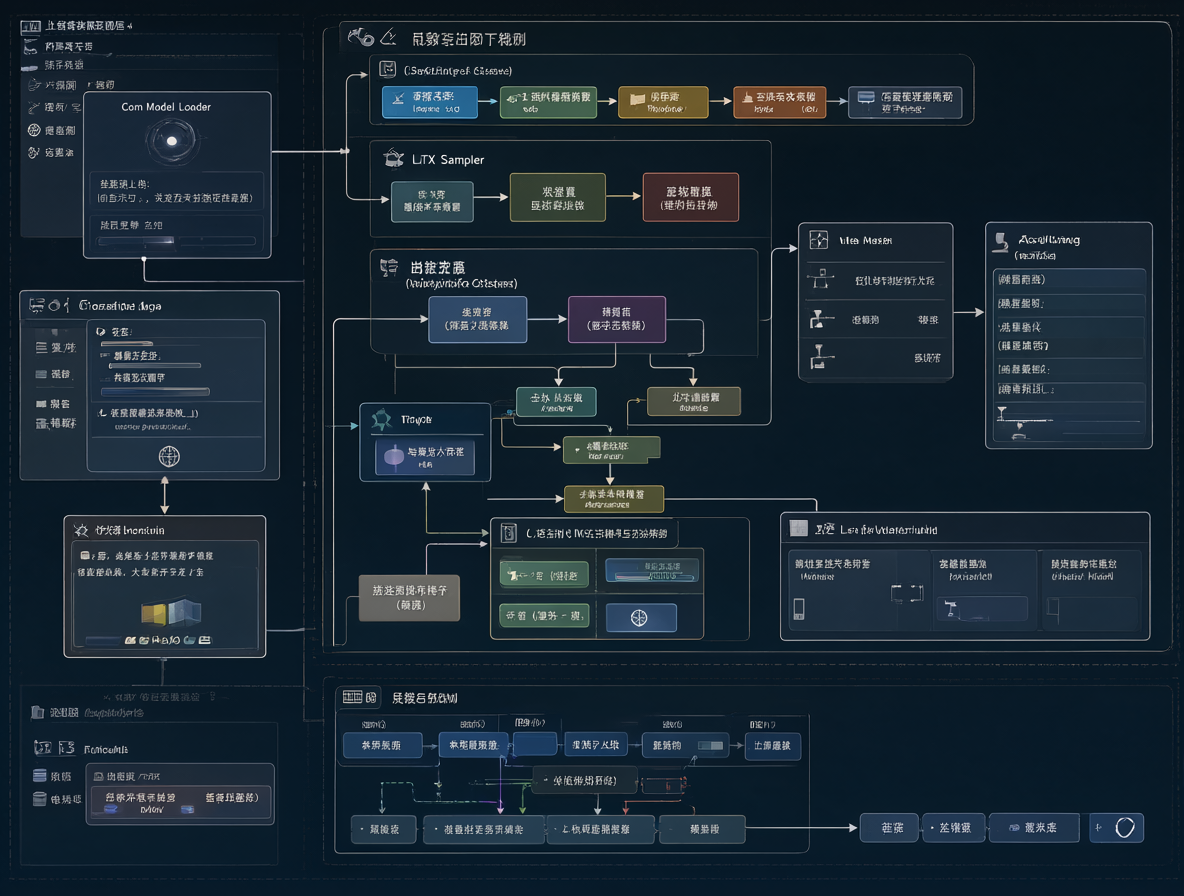Click the blue progress field in lower center group
This screenshot has width=1184, height=896.
(x=652, y=571)
